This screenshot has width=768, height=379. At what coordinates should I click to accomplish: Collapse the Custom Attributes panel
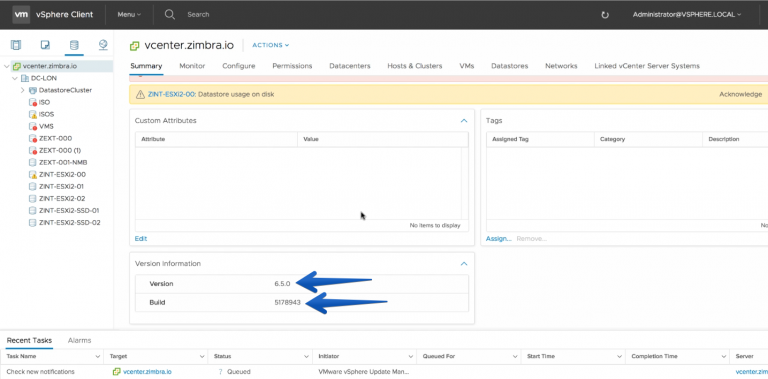pos(464,120)
